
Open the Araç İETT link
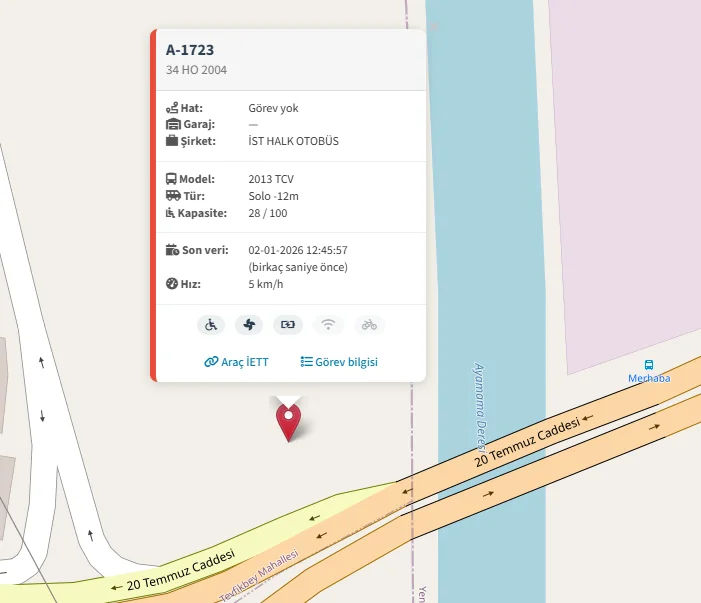click(x=236, y=362)
